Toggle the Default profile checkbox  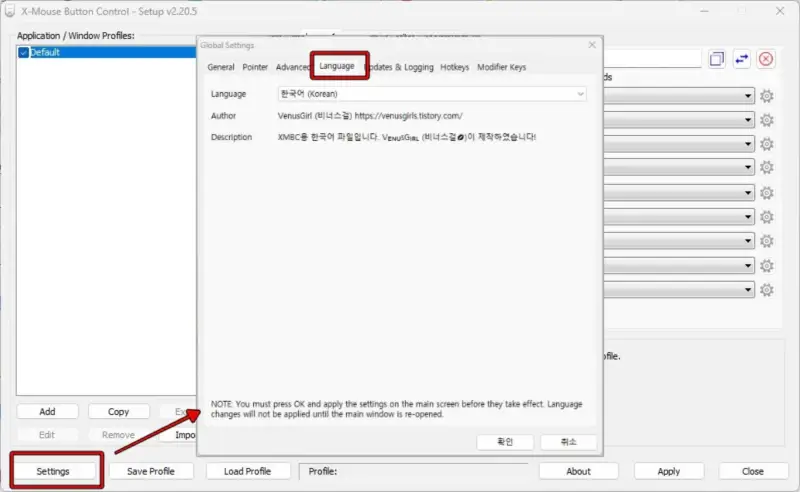pos(23,52)
